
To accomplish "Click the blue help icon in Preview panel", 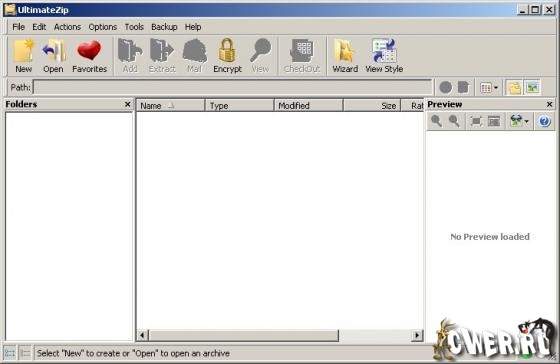I will click(545, 121).
